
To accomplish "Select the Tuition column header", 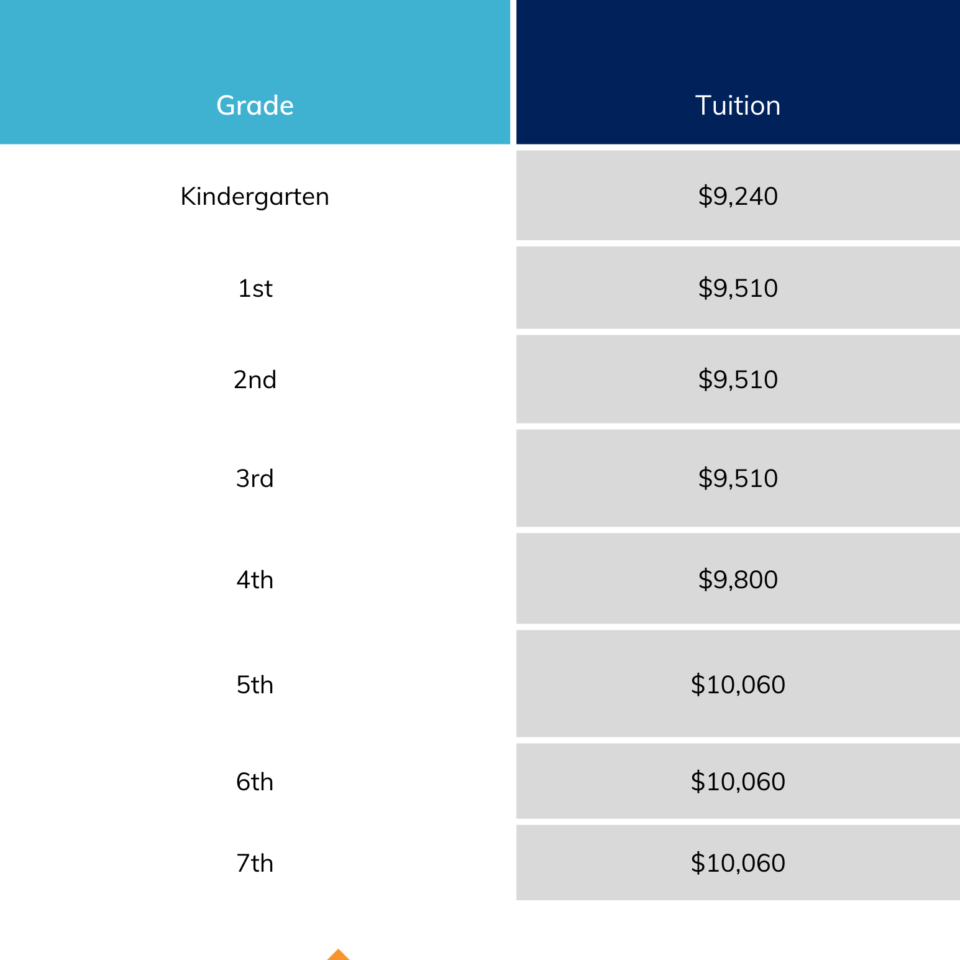I will click(x=738, y=105).
